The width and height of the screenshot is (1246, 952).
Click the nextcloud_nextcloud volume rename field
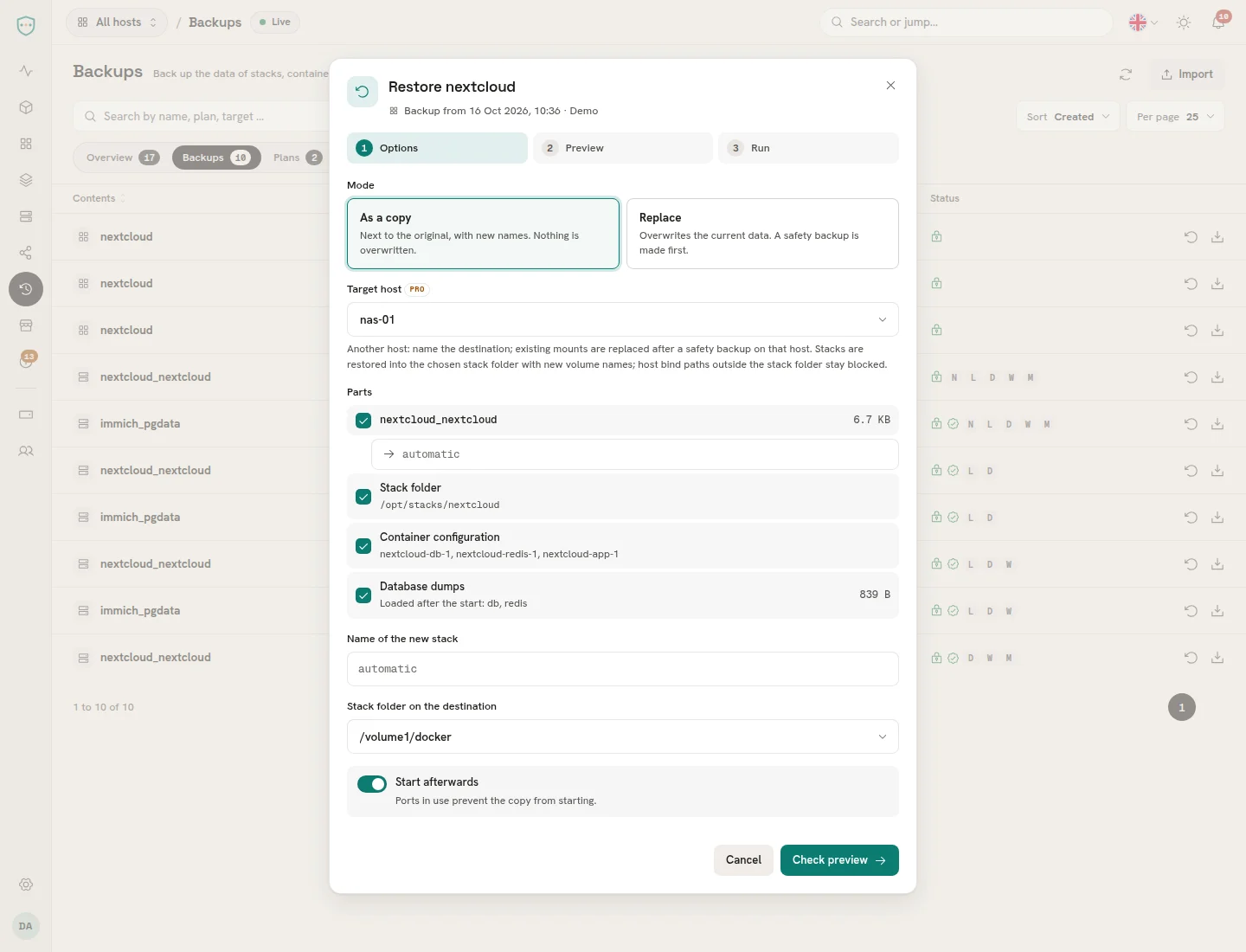(635, 454)
